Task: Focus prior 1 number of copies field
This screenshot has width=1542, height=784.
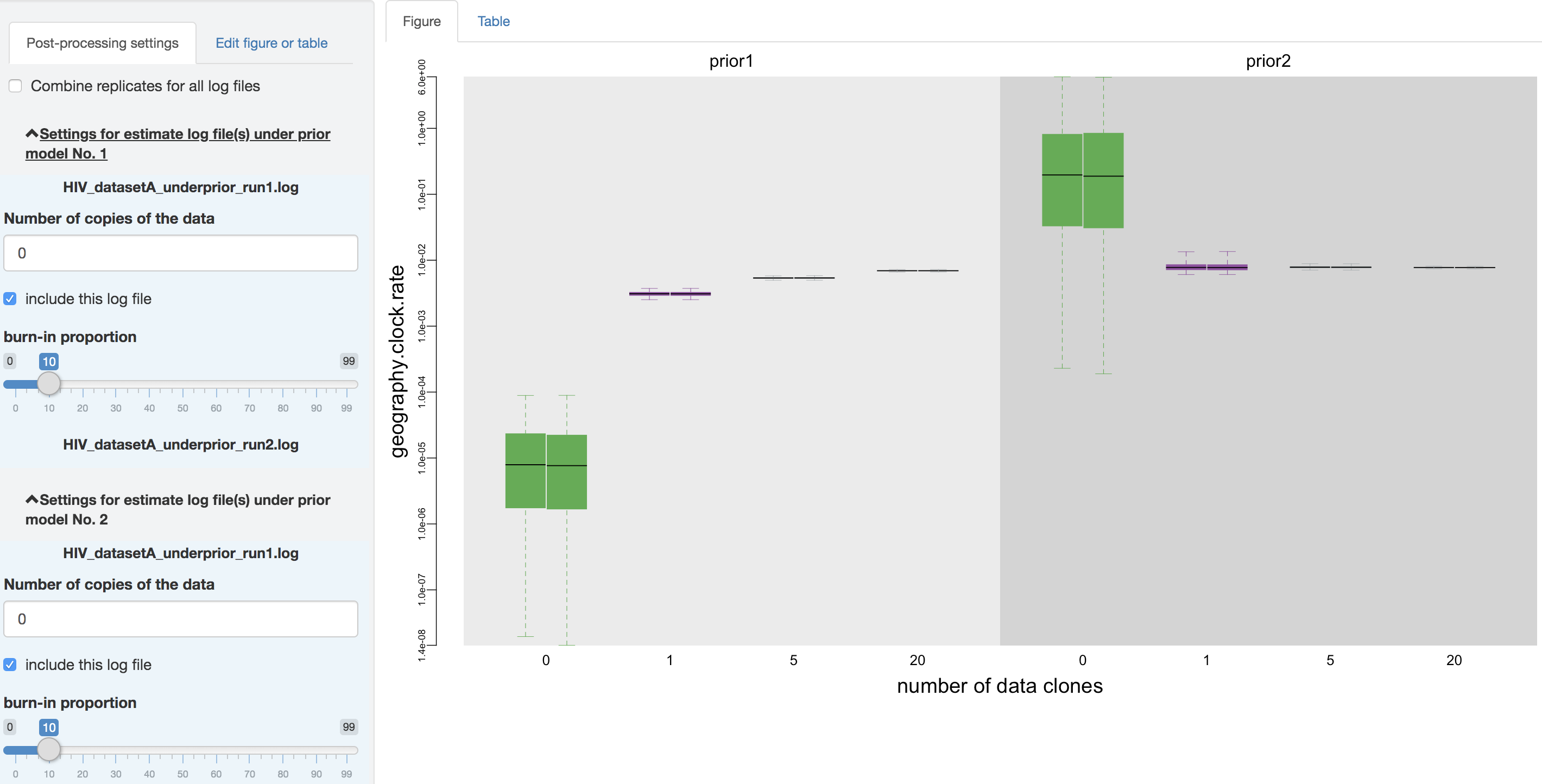Action: [181, 253]
